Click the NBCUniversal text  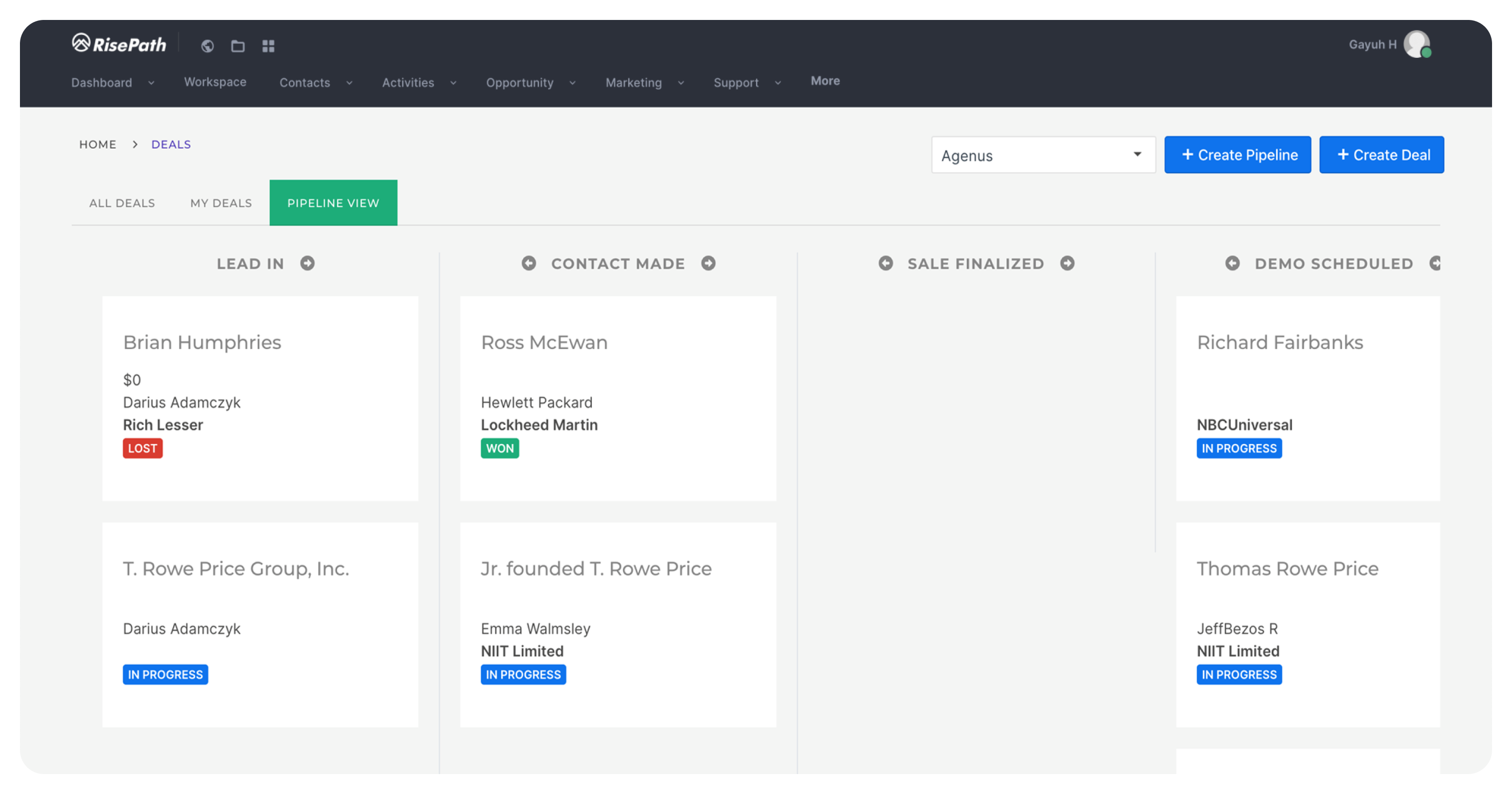(x=1244, y=425)
